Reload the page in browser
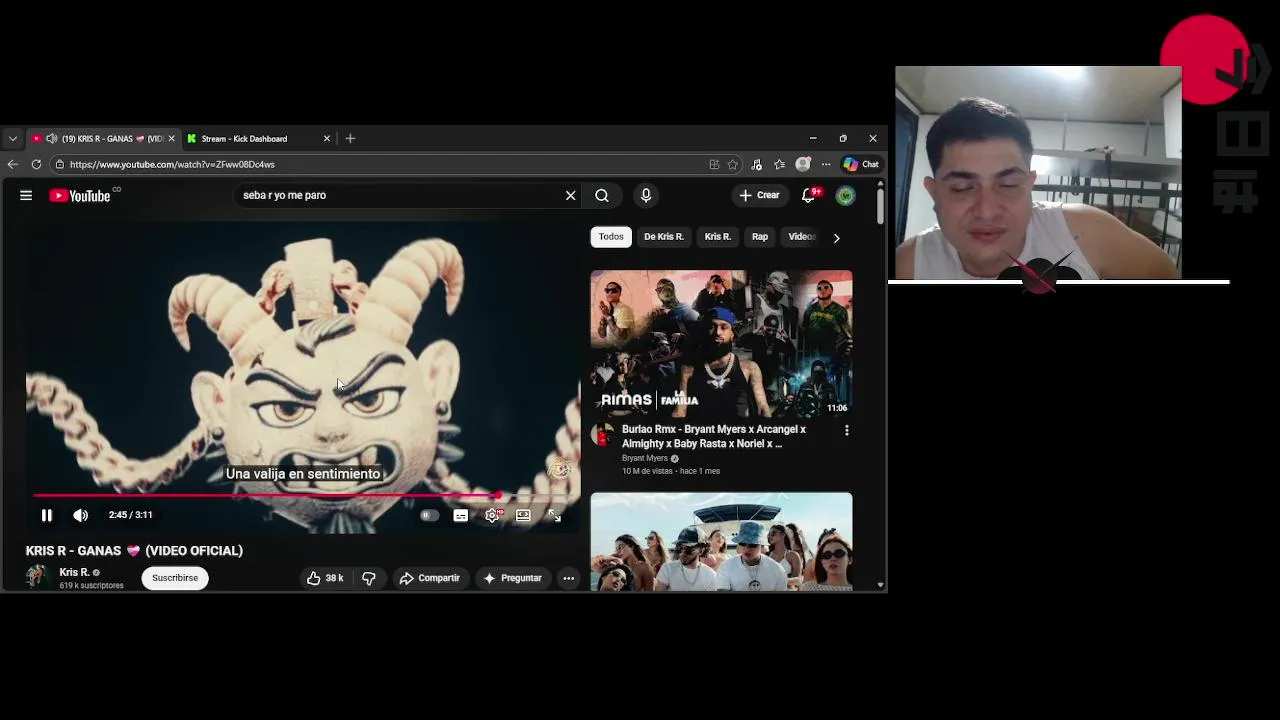The image size is (1280, 720). pyautogui.click(x=36, y=164)
